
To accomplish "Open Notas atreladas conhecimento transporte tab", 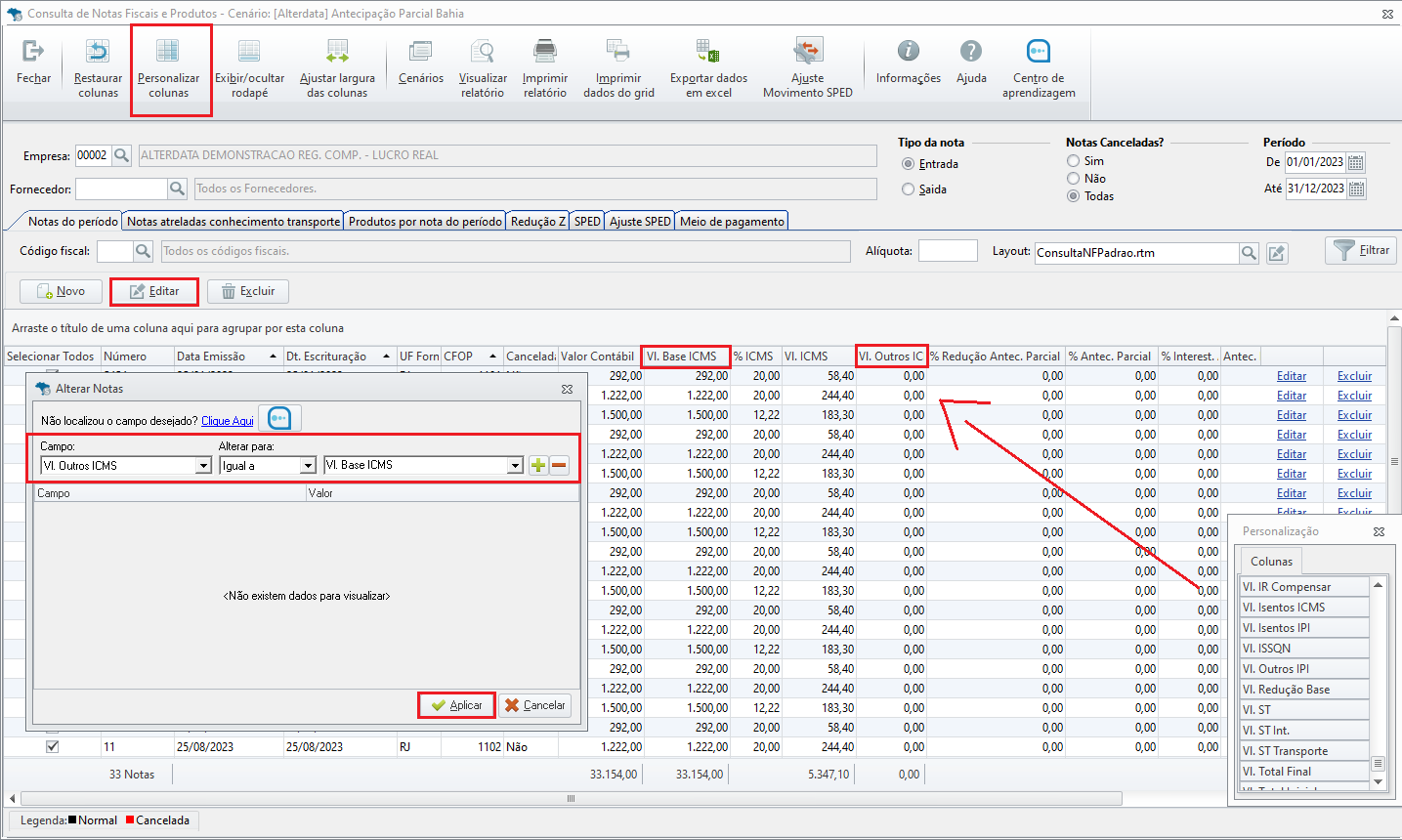I will coord(234,222).
